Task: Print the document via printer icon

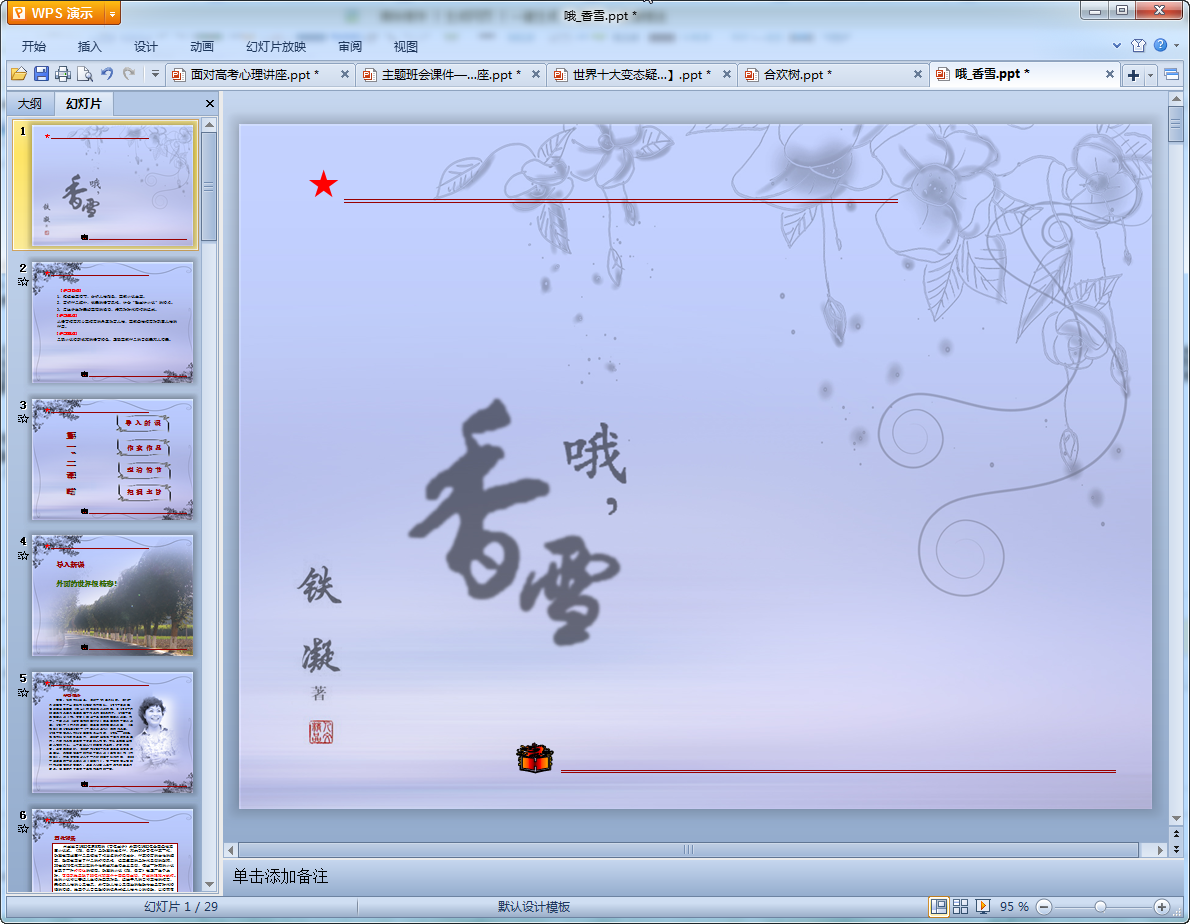Action: coord(63,74)
